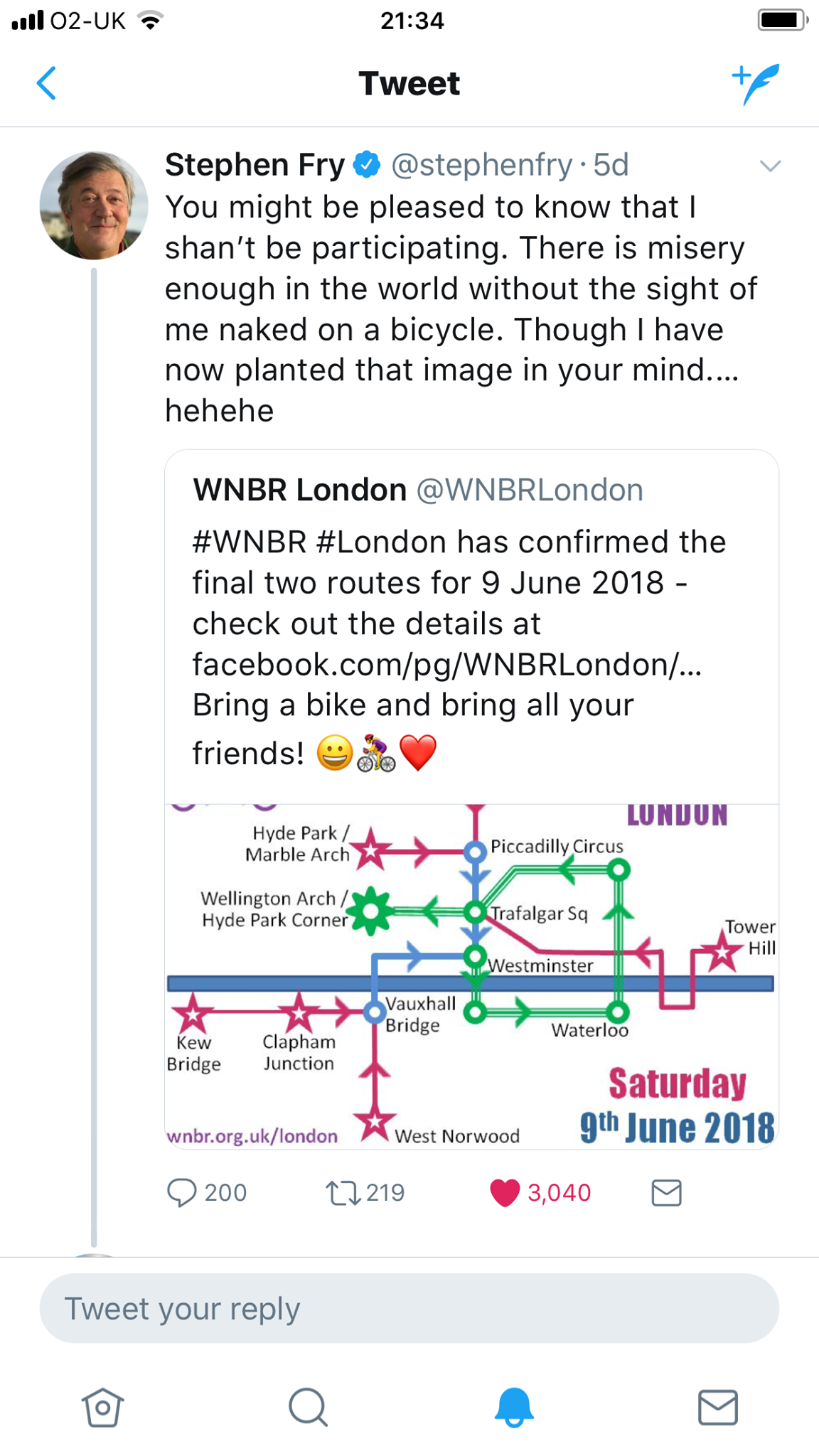Open the reply icon showing 200 replies
The width and height of the screenshot is (819, 1456).
(x=182, y=1192)
